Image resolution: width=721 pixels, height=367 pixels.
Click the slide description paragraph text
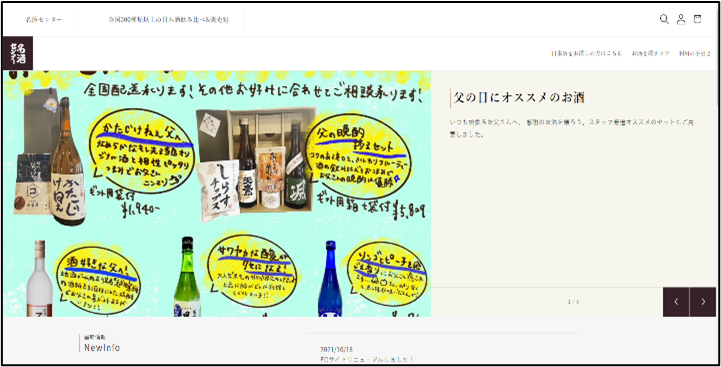click(x=571, y=128)
